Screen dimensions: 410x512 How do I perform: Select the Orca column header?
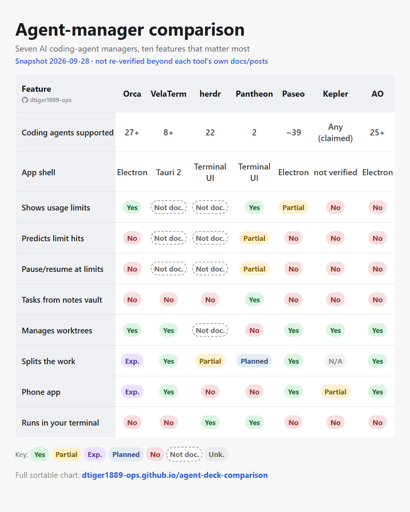[132, 94]
